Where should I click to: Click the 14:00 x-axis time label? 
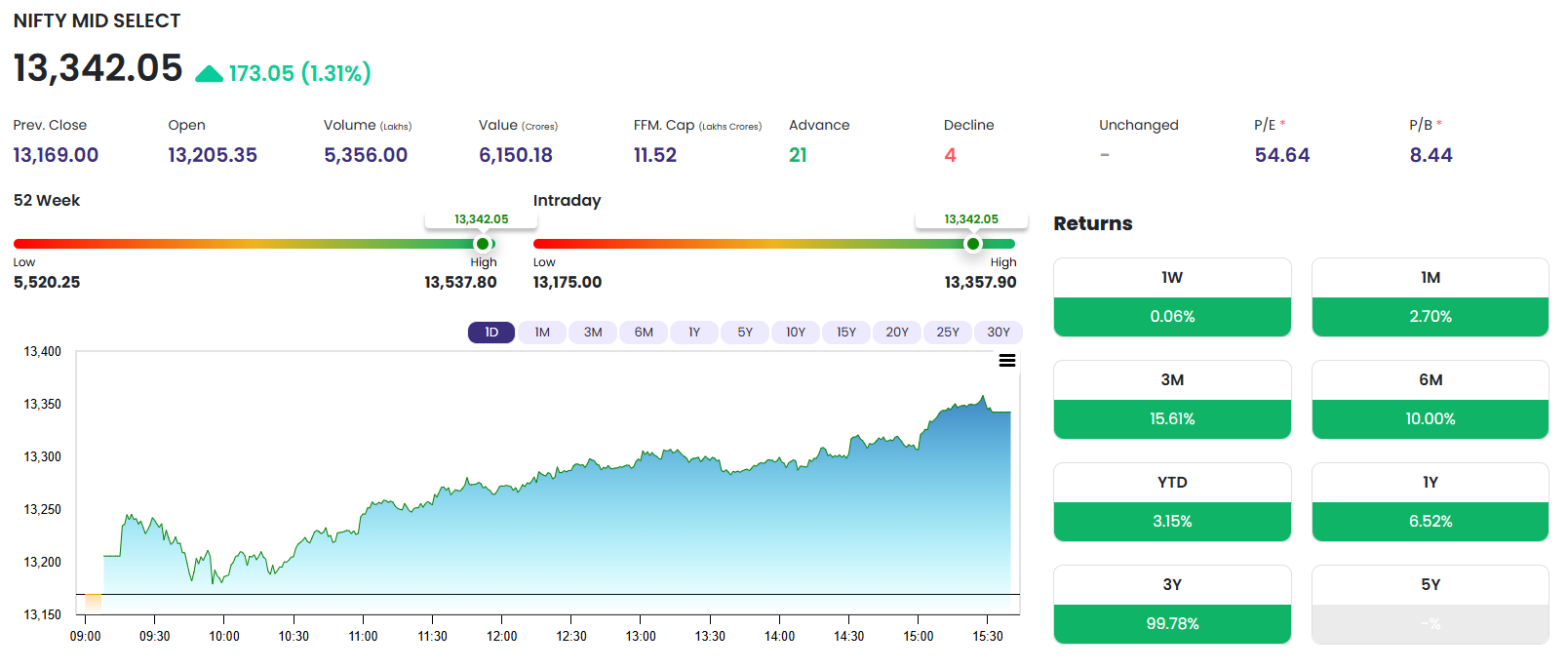pos(779,636)
